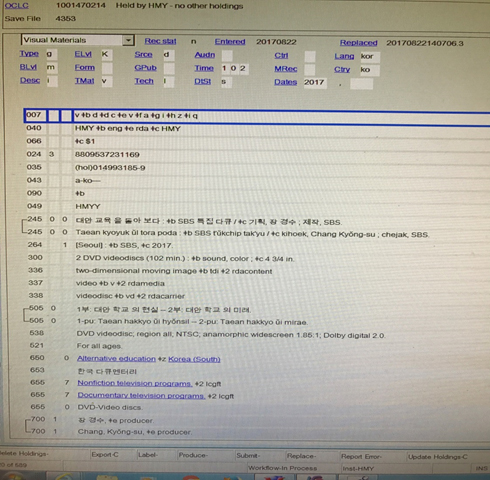Open the Rec stat field link
The height and width of the screenshot is (480, 490).
(x=160, y=41)
